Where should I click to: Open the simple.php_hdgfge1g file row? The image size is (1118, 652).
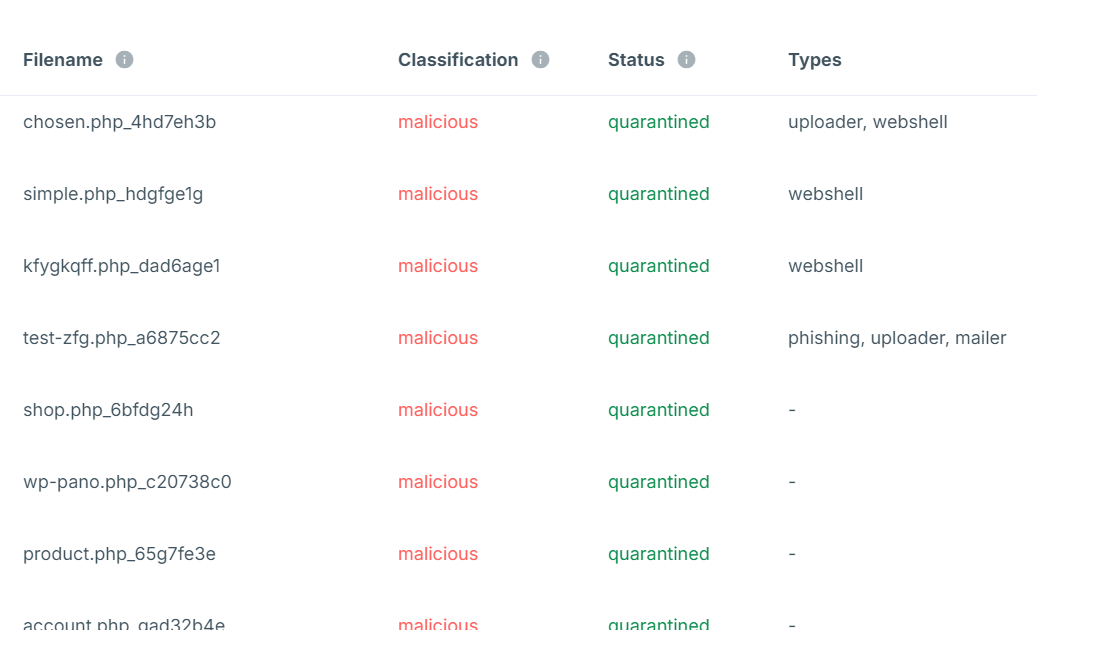[113, 194]
